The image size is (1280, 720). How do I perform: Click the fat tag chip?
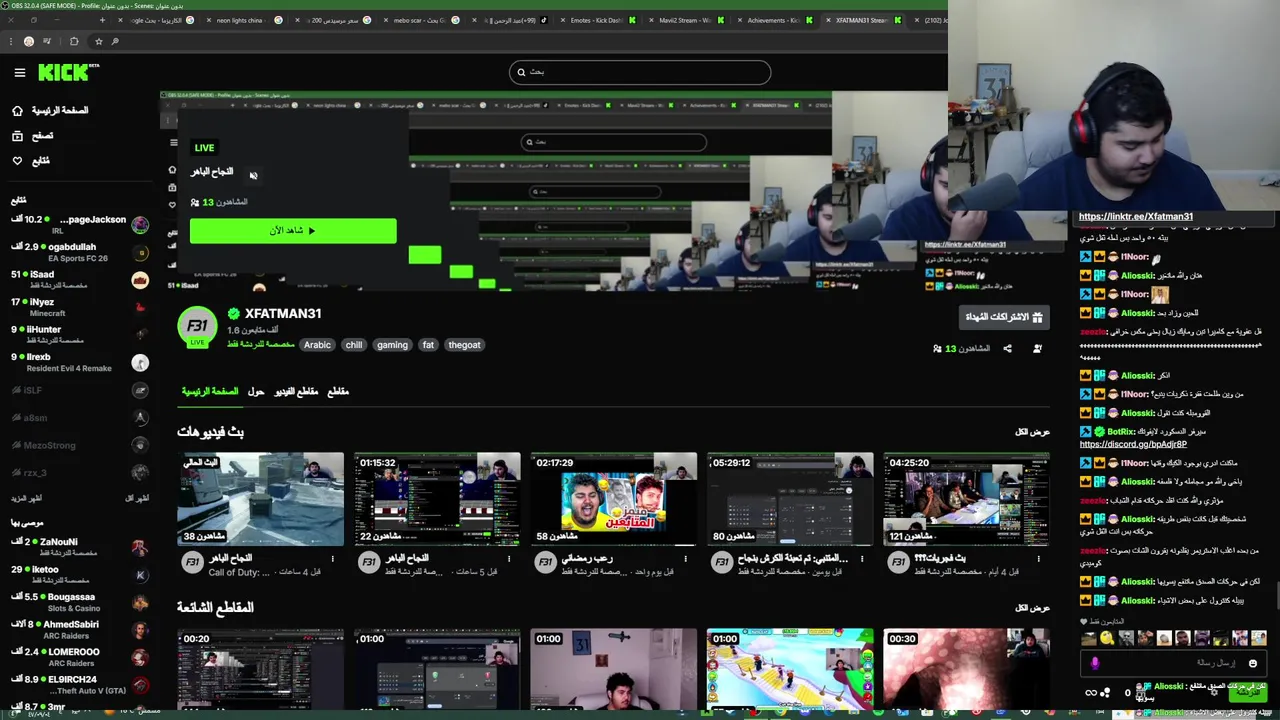pos(428,345)
